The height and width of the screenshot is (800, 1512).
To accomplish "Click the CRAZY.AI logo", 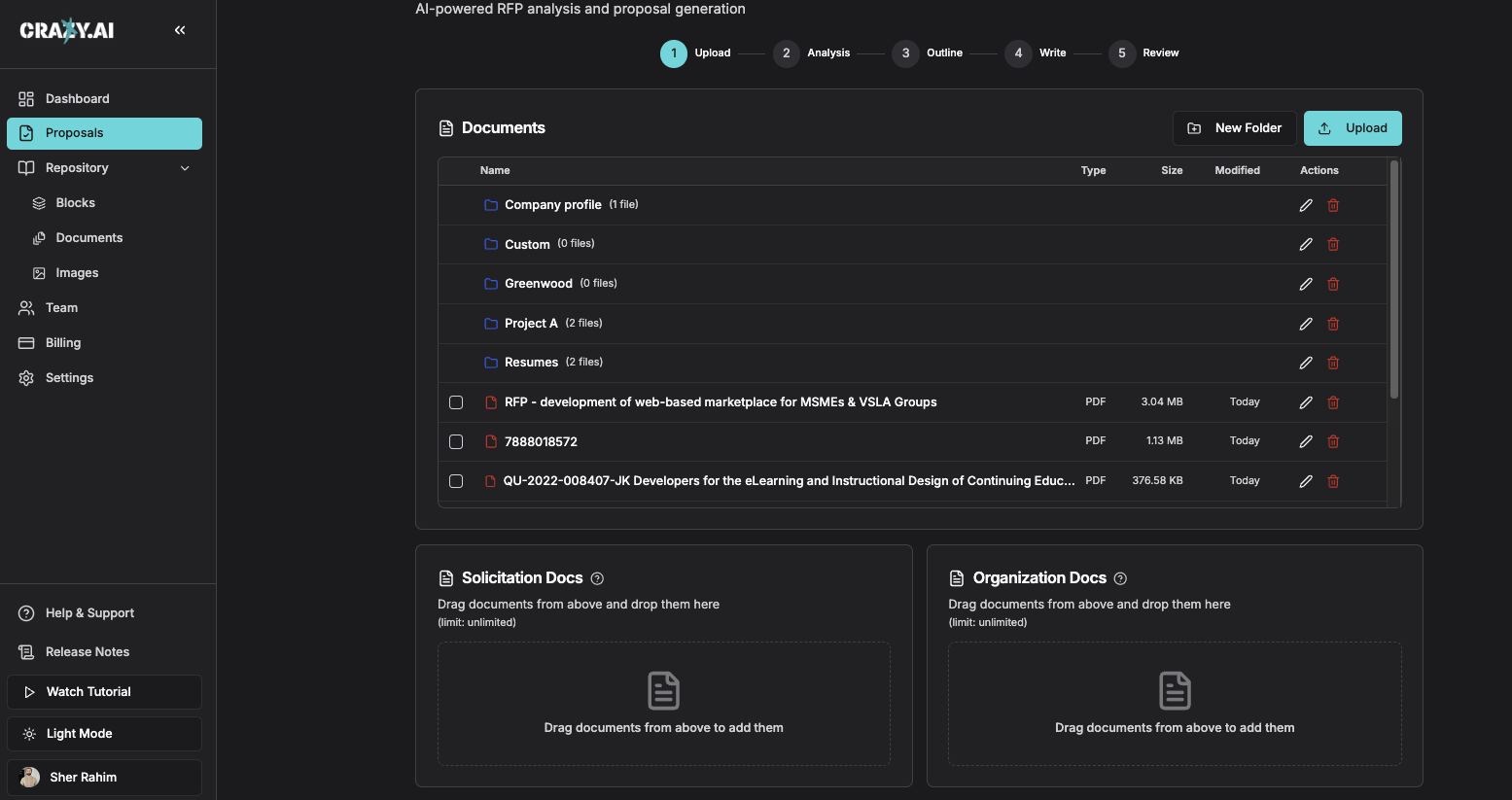I will 67,30.
